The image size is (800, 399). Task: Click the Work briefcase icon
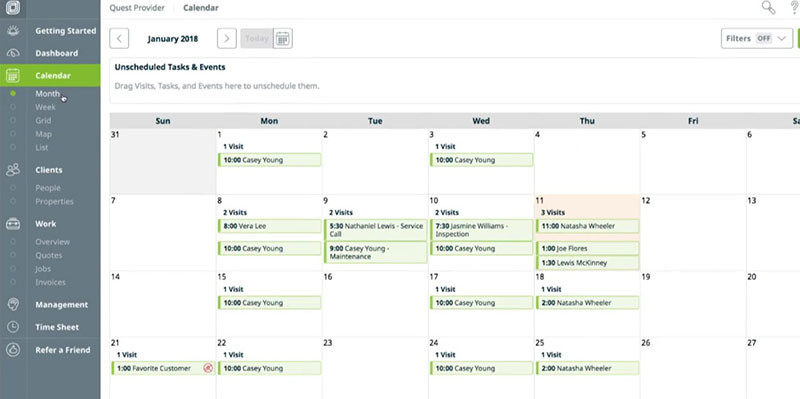pyautogui.click(x=13, y=224)
